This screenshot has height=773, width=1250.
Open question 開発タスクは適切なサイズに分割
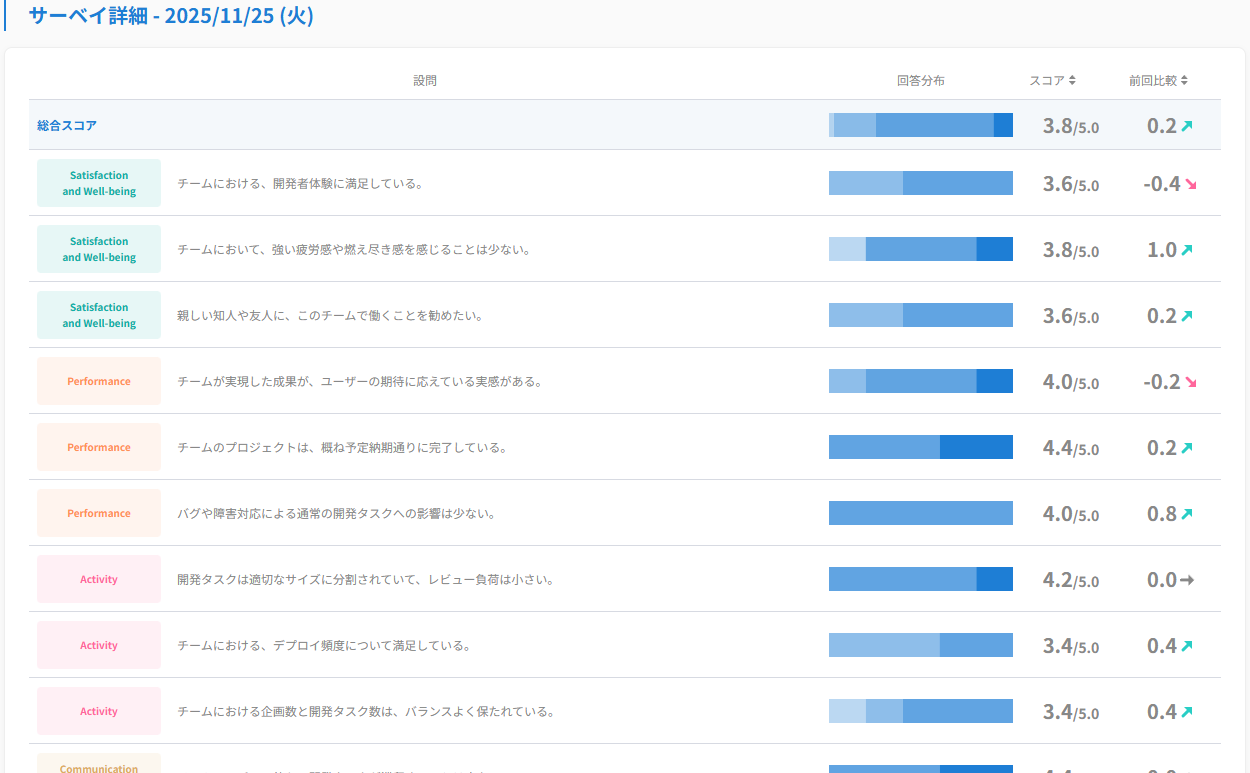click(x=366, y=580)
